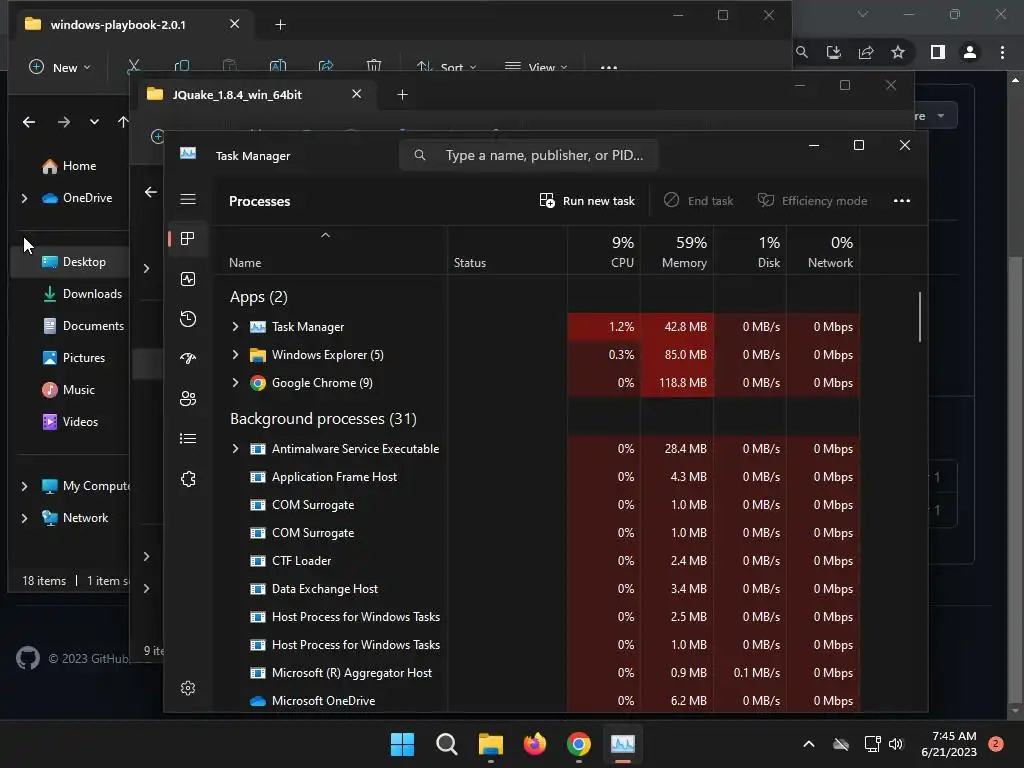The image size is (1024, 768).
Task: Open the New dropdown in windows-playbook Explorer
Action: (60, 67)
